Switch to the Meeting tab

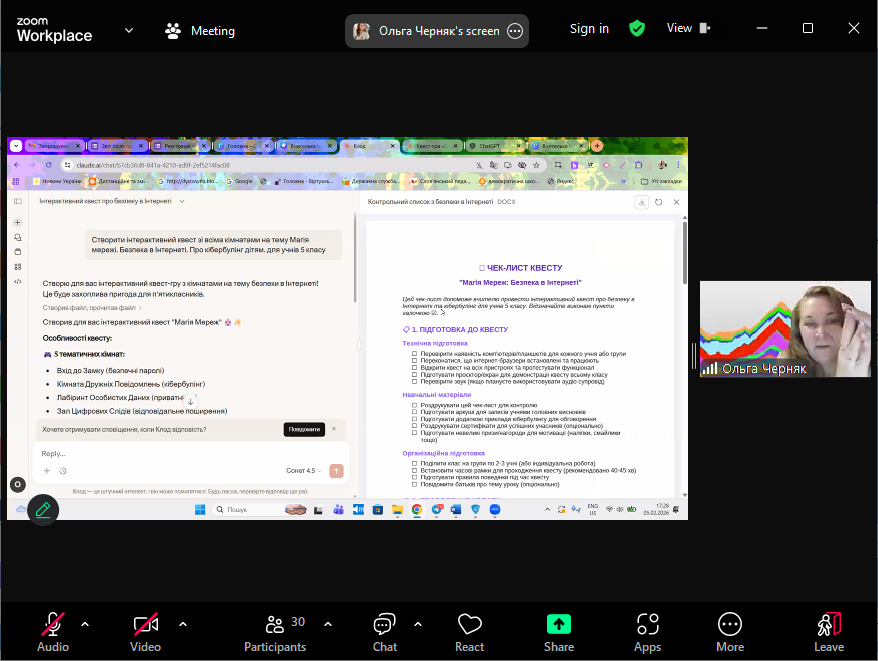[200, 31]
